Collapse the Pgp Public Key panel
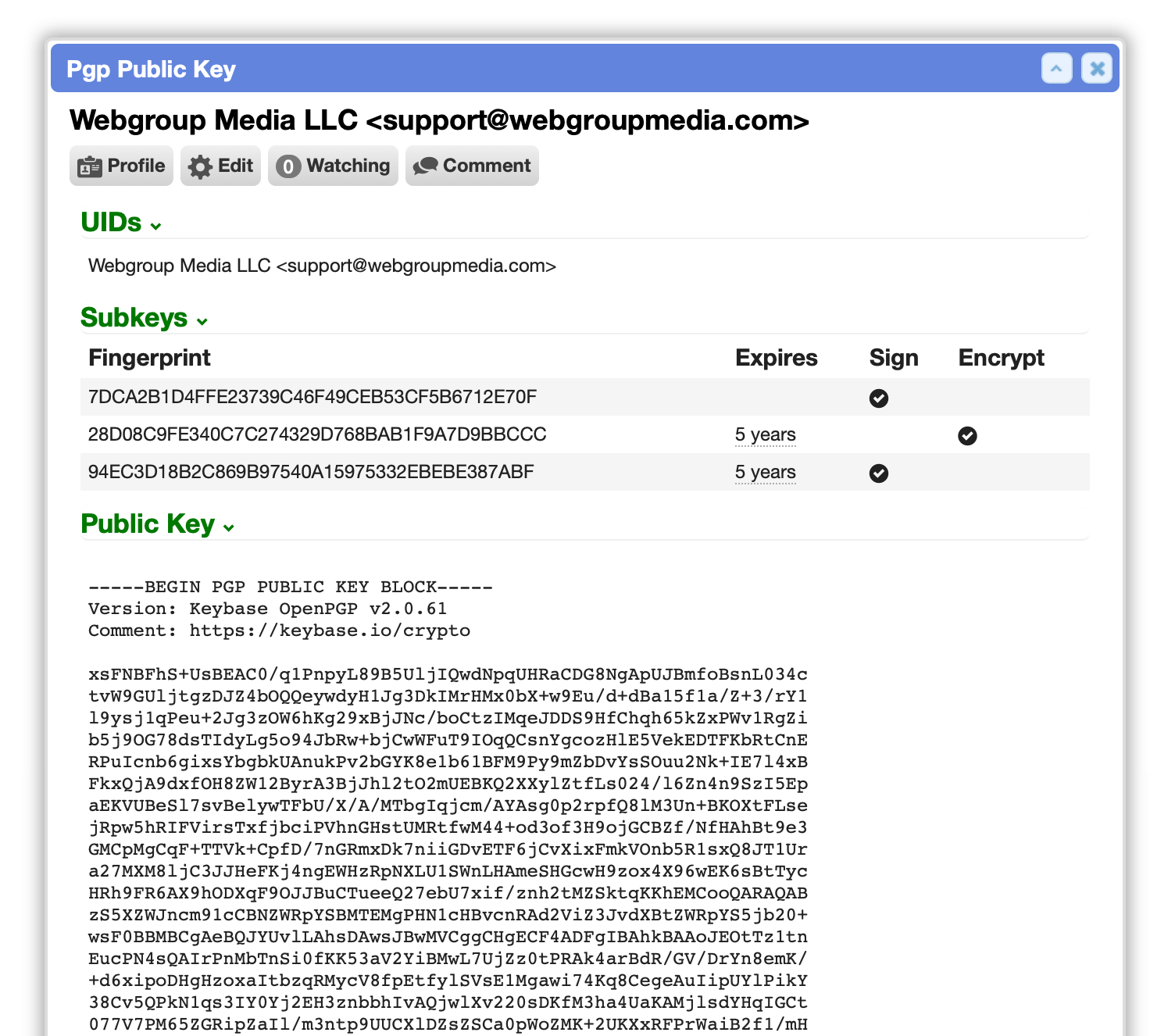Image resolution: width=1175 pixels, height=1036 pixels. tap(1056, 69)
